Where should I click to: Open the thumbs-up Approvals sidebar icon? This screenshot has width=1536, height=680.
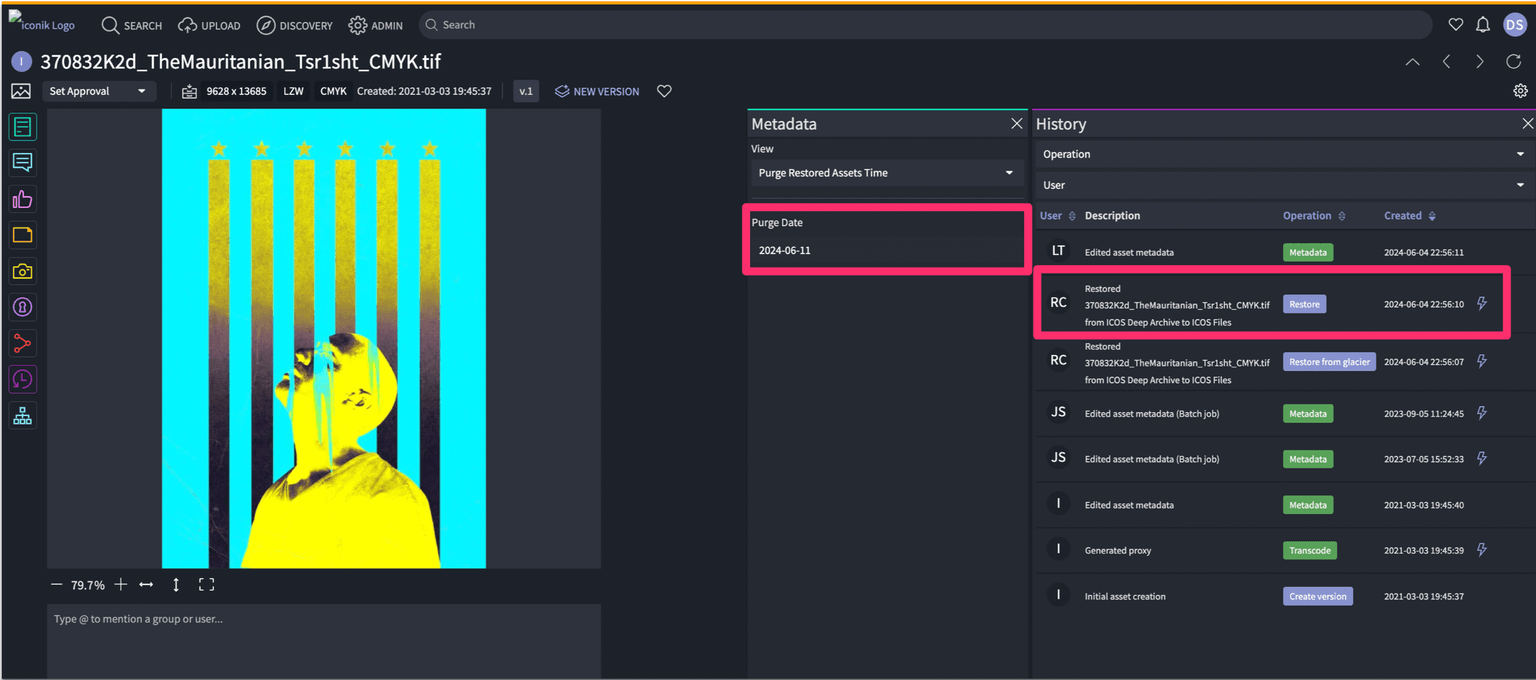(x=22, y=199)
